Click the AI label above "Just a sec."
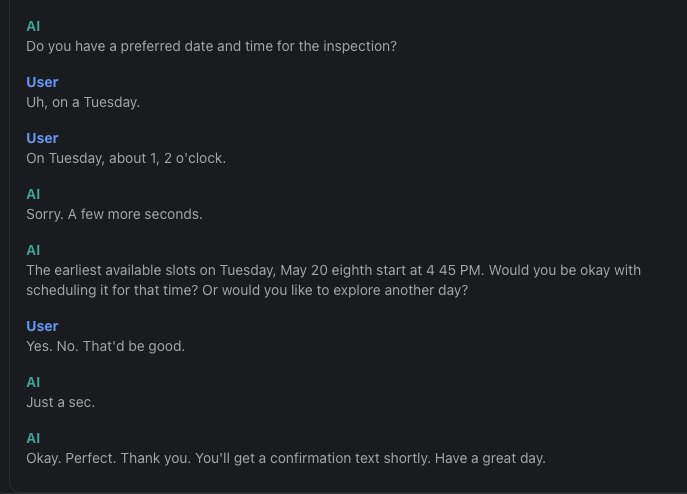687x494 pixels. click(33, 382)
